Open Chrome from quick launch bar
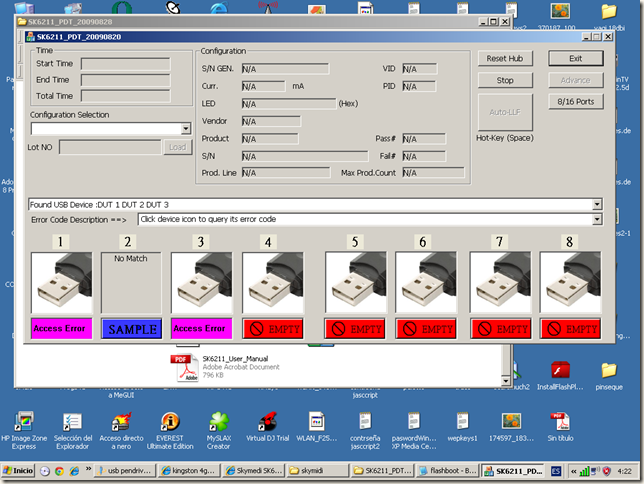This screenshot has width=644, height=484. [60, 471]
